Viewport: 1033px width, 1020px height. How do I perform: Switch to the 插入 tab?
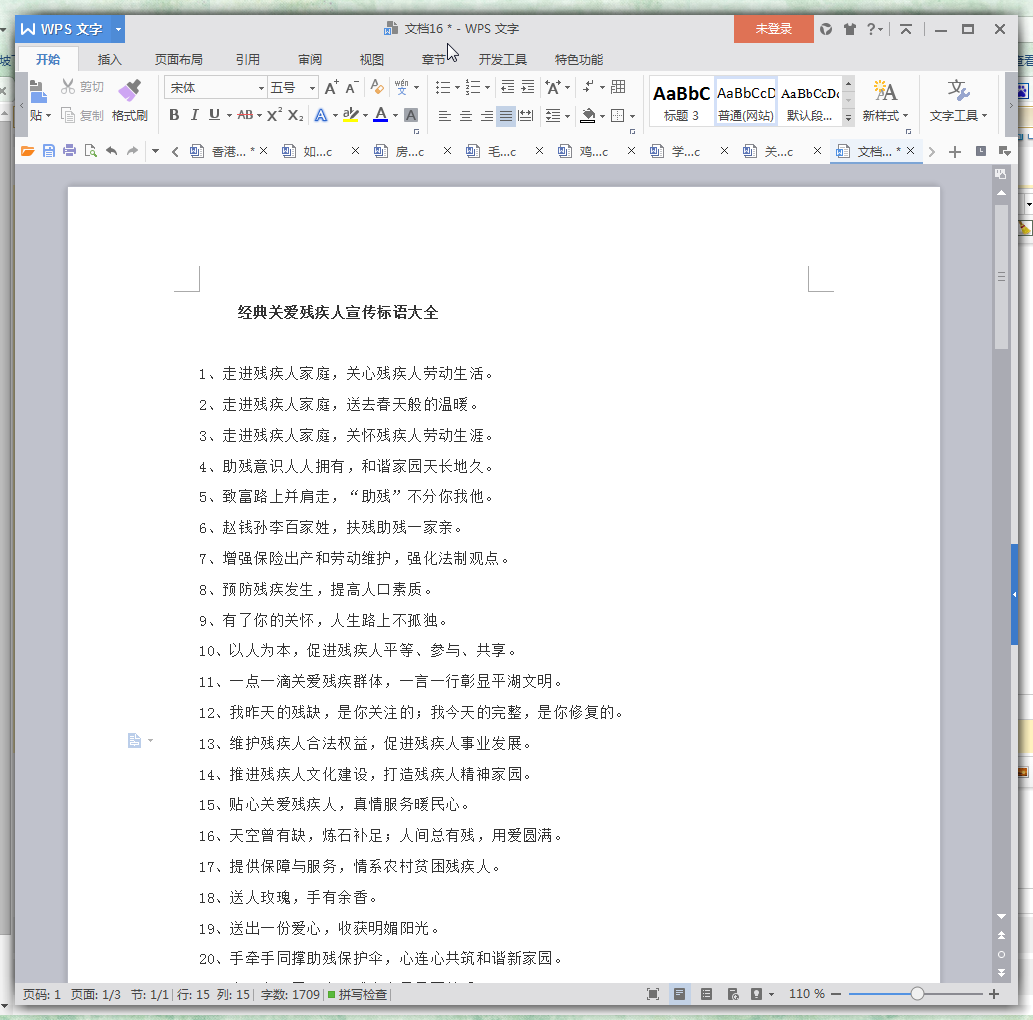pos(109,59)
